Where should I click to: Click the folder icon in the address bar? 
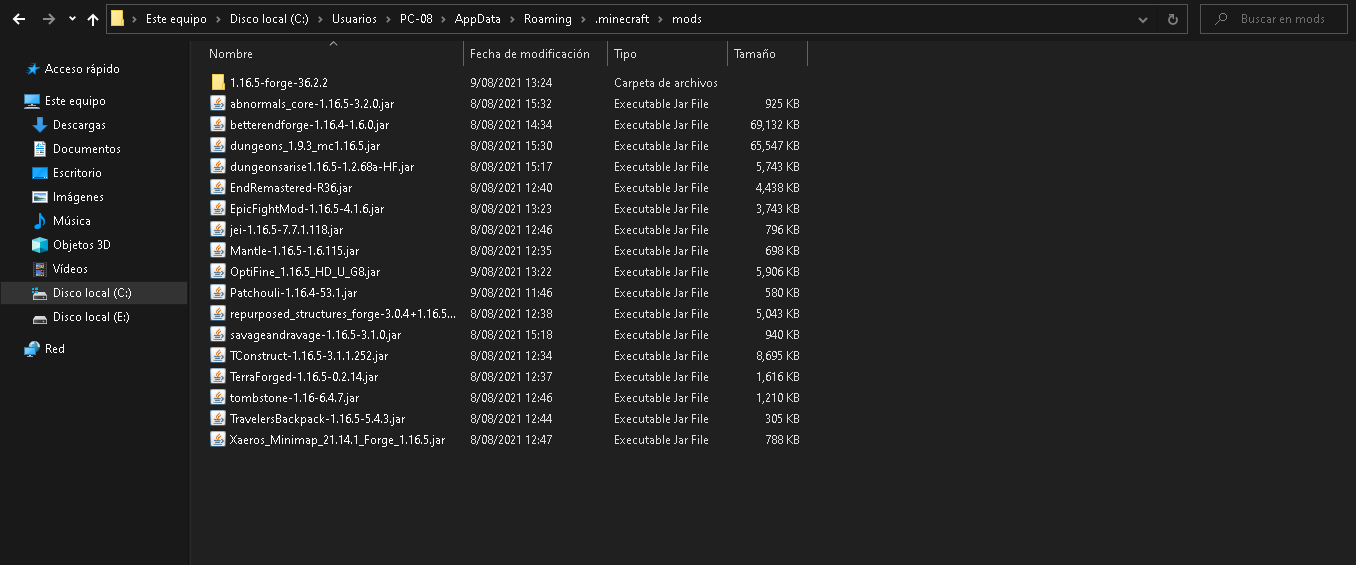[118, 18]
